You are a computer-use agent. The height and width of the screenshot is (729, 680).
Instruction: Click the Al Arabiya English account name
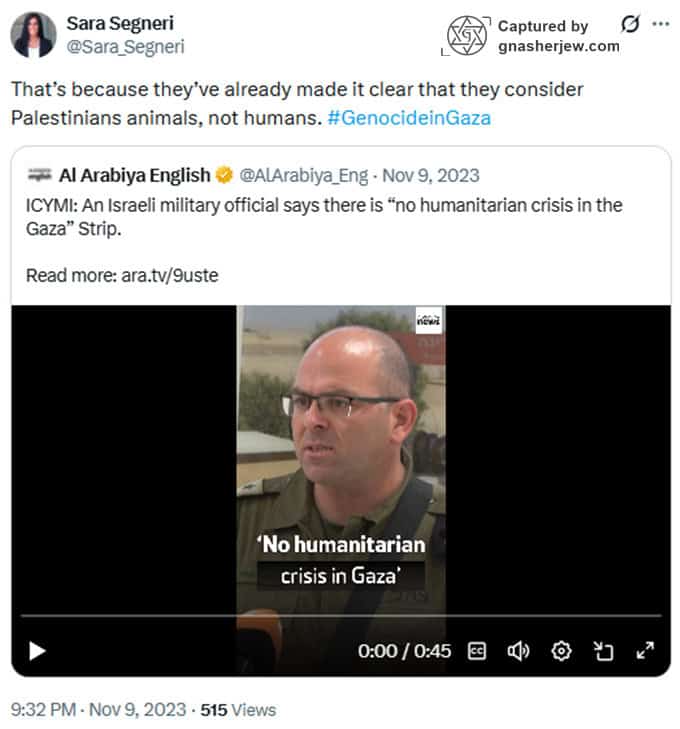[134, 175]
